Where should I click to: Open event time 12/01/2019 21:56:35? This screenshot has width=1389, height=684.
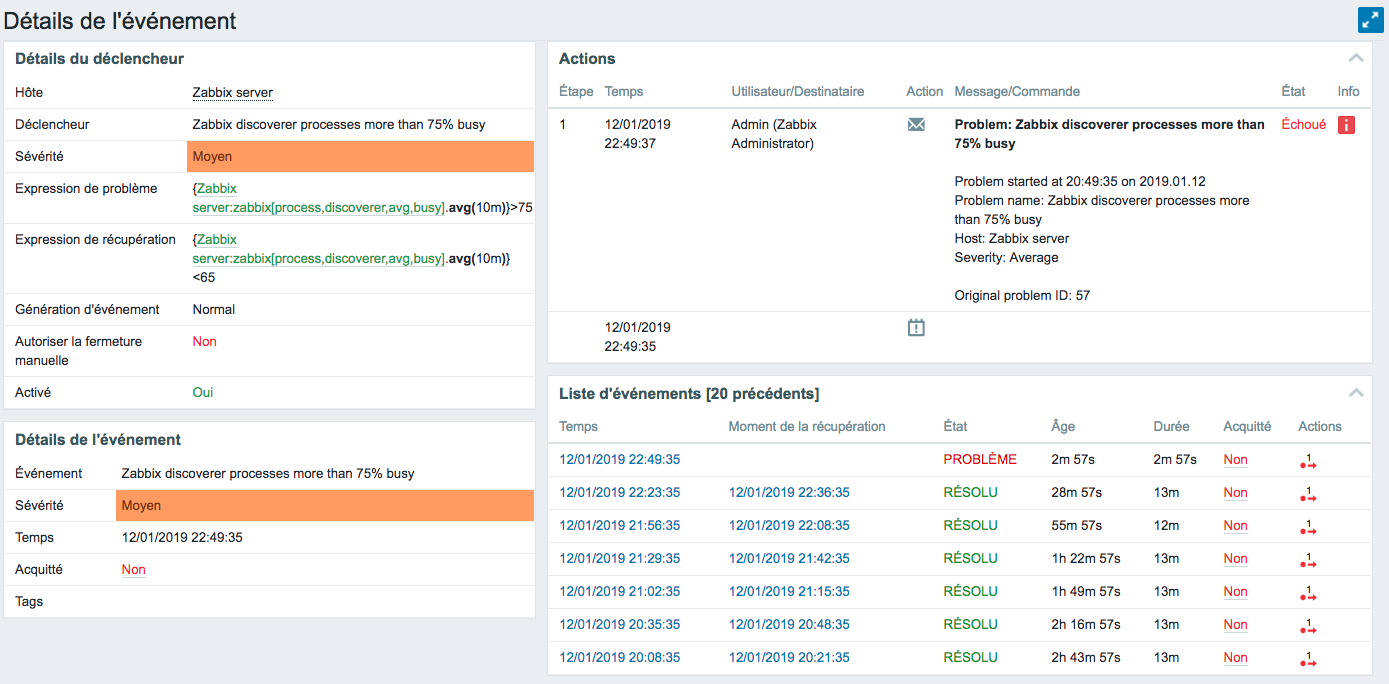coord(620,526)
